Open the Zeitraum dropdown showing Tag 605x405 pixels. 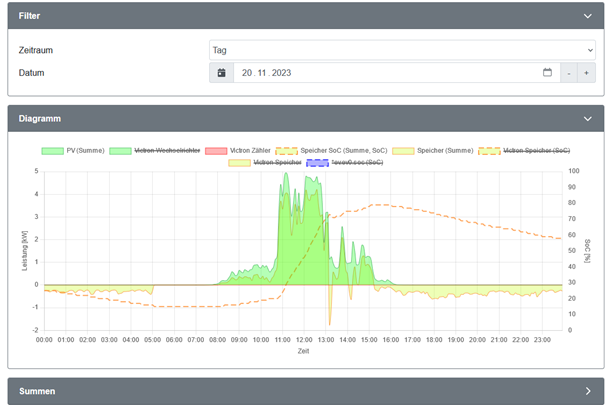tap(402, 50)
